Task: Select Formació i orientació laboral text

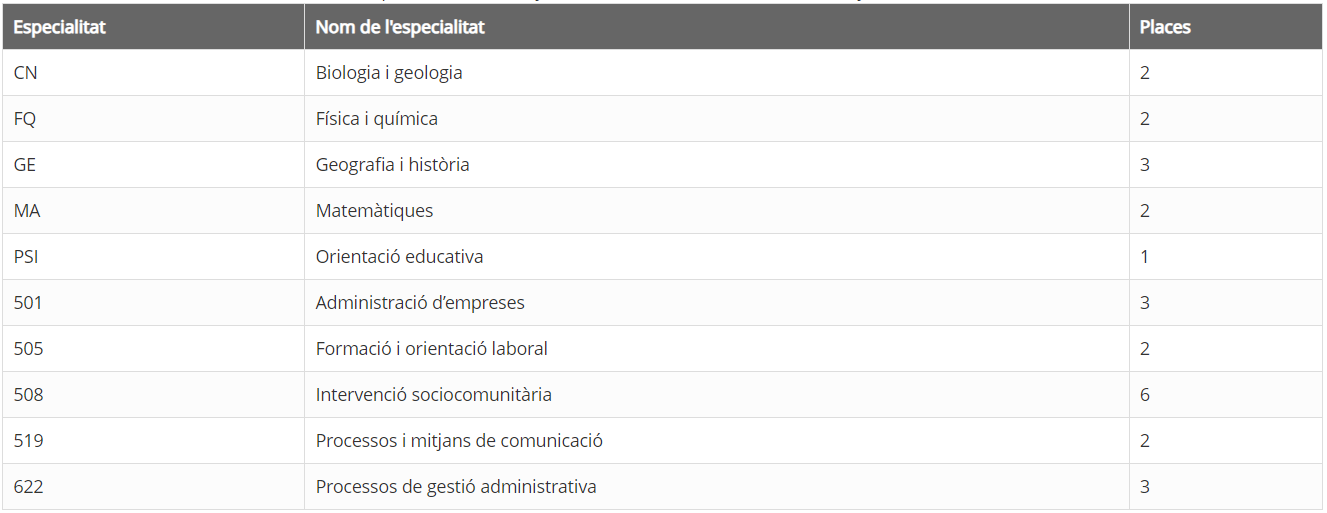Action: pyautogui.click(x=432, y=349)
